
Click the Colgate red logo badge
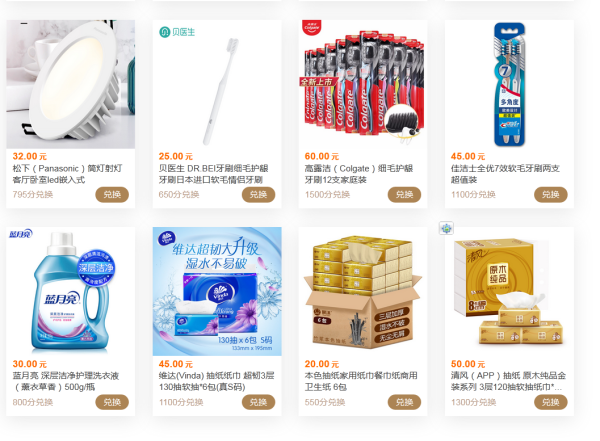[311, 28]
